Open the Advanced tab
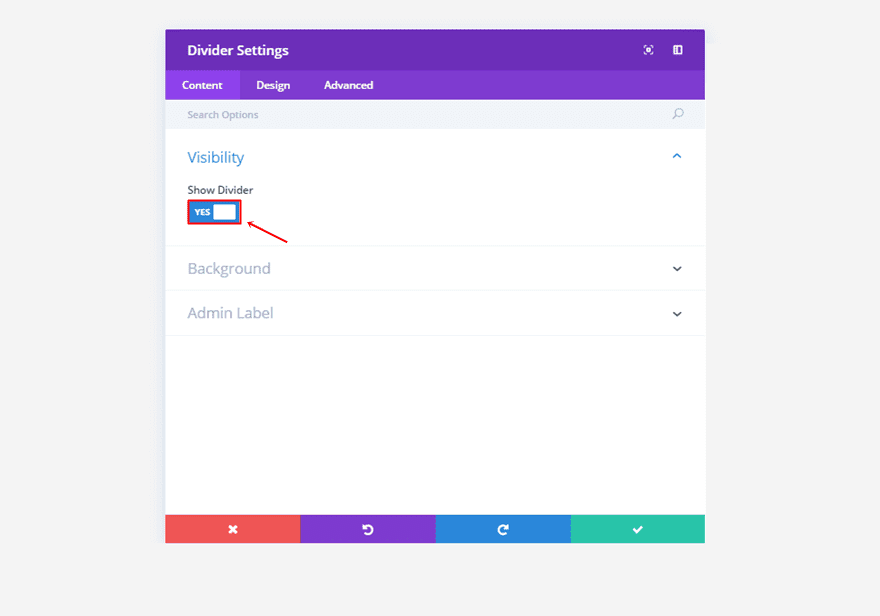The height and width of the screenshot is (616, 880). click(x=348, y=85)
